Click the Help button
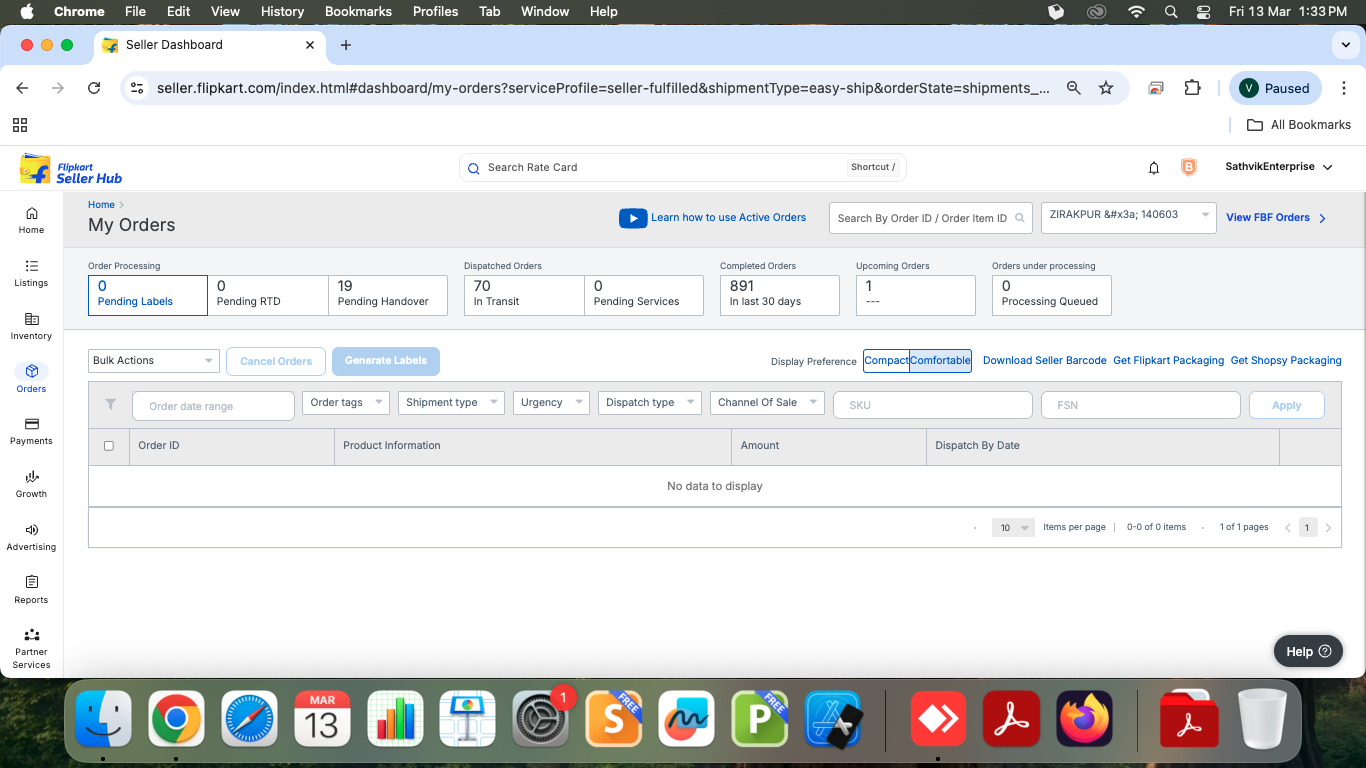 click(1307, 651)
